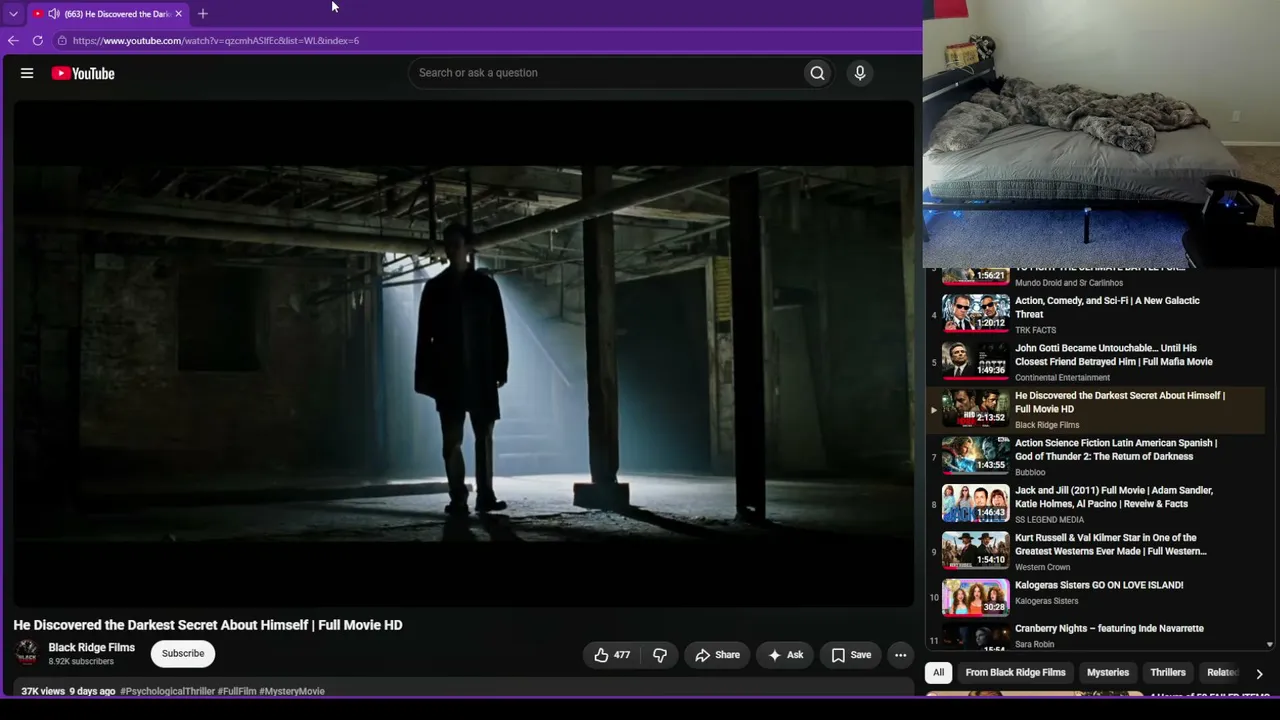This screenshot has height=720, width=1280.
Task: Open Black Ridge Films channel avatar
Action: (27, 653)
